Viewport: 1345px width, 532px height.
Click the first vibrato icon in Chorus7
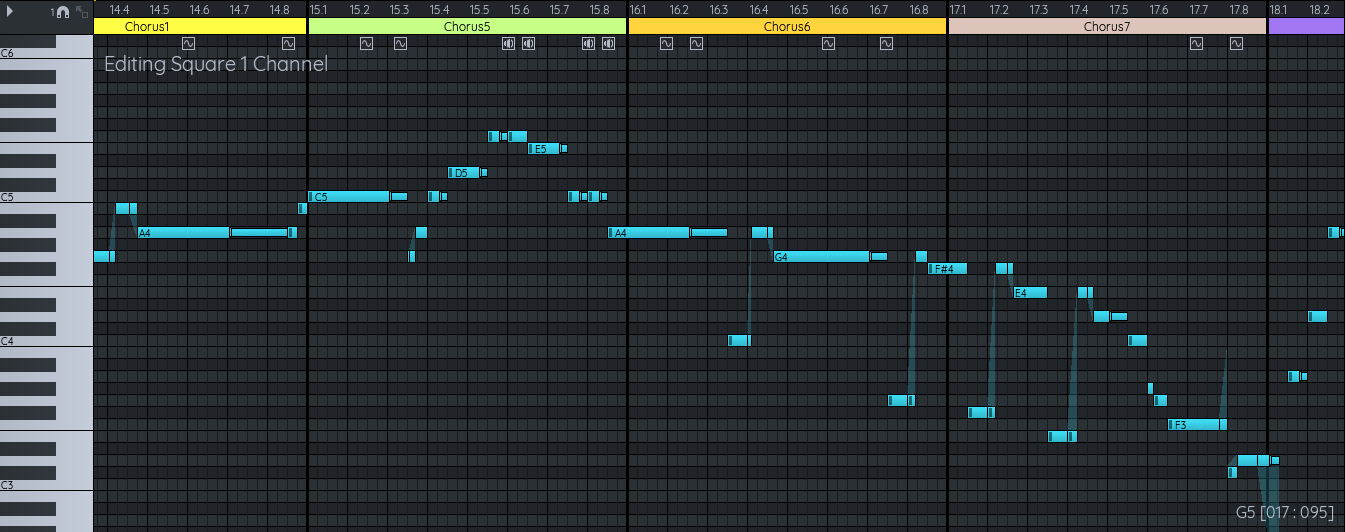1196,43
